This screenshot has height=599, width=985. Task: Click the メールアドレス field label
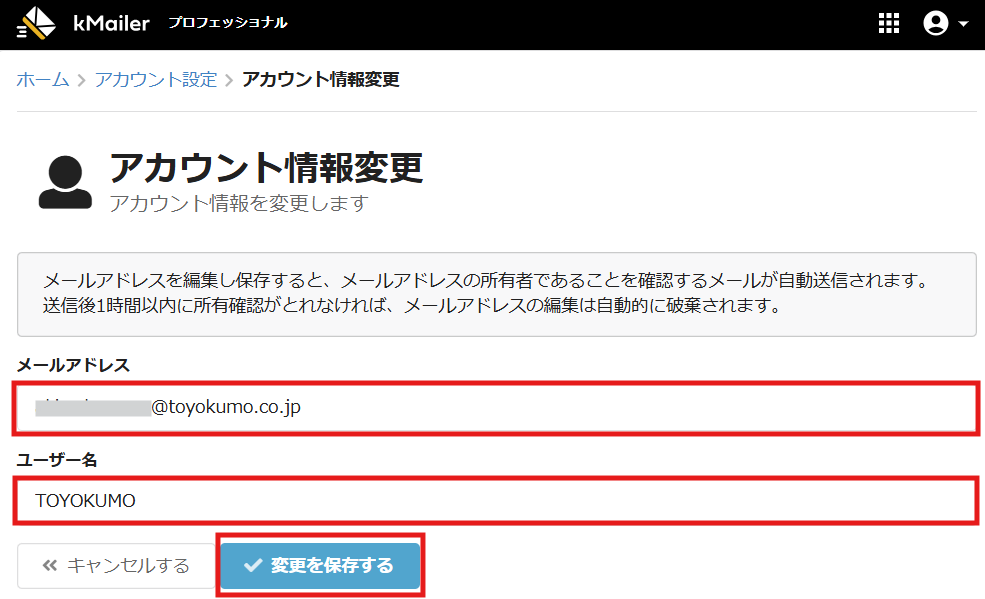[73, 366]
